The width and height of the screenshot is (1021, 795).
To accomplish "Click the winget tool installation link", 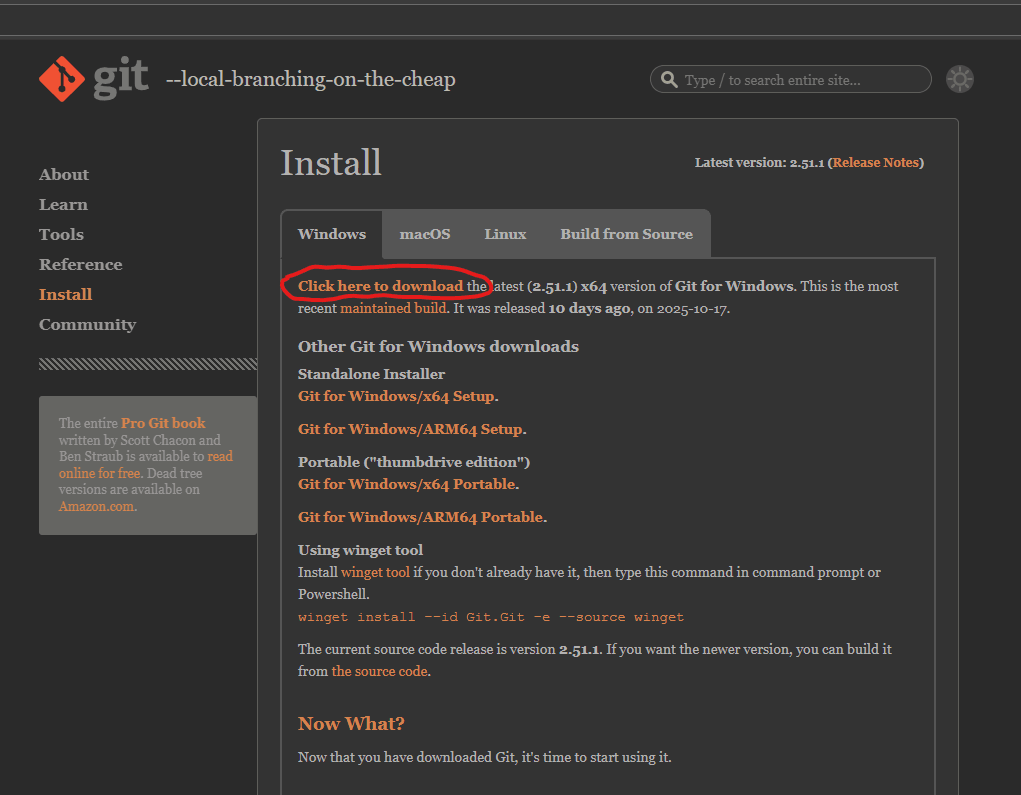I will [x=375, y=571].
